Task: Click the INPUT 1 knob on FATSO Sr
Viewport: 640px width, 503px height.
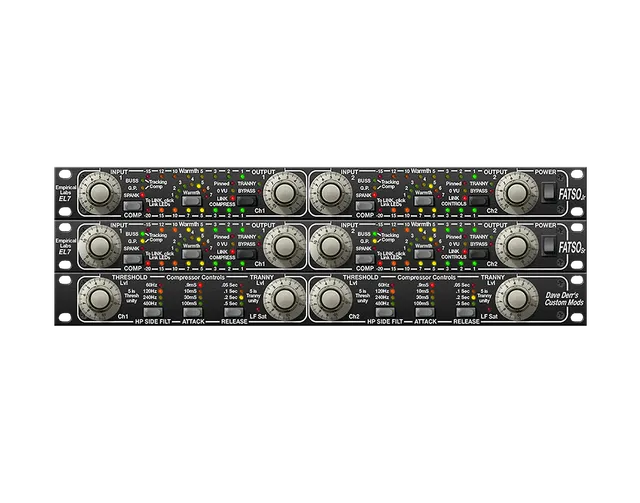Action: coord(100,246)
